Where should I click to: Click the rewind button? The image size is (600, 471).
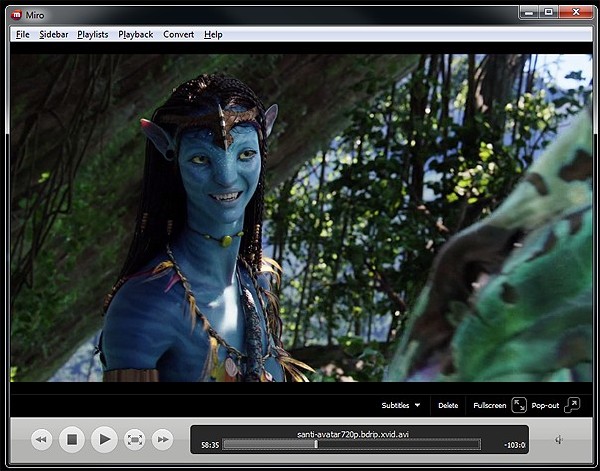click(41, 439)
